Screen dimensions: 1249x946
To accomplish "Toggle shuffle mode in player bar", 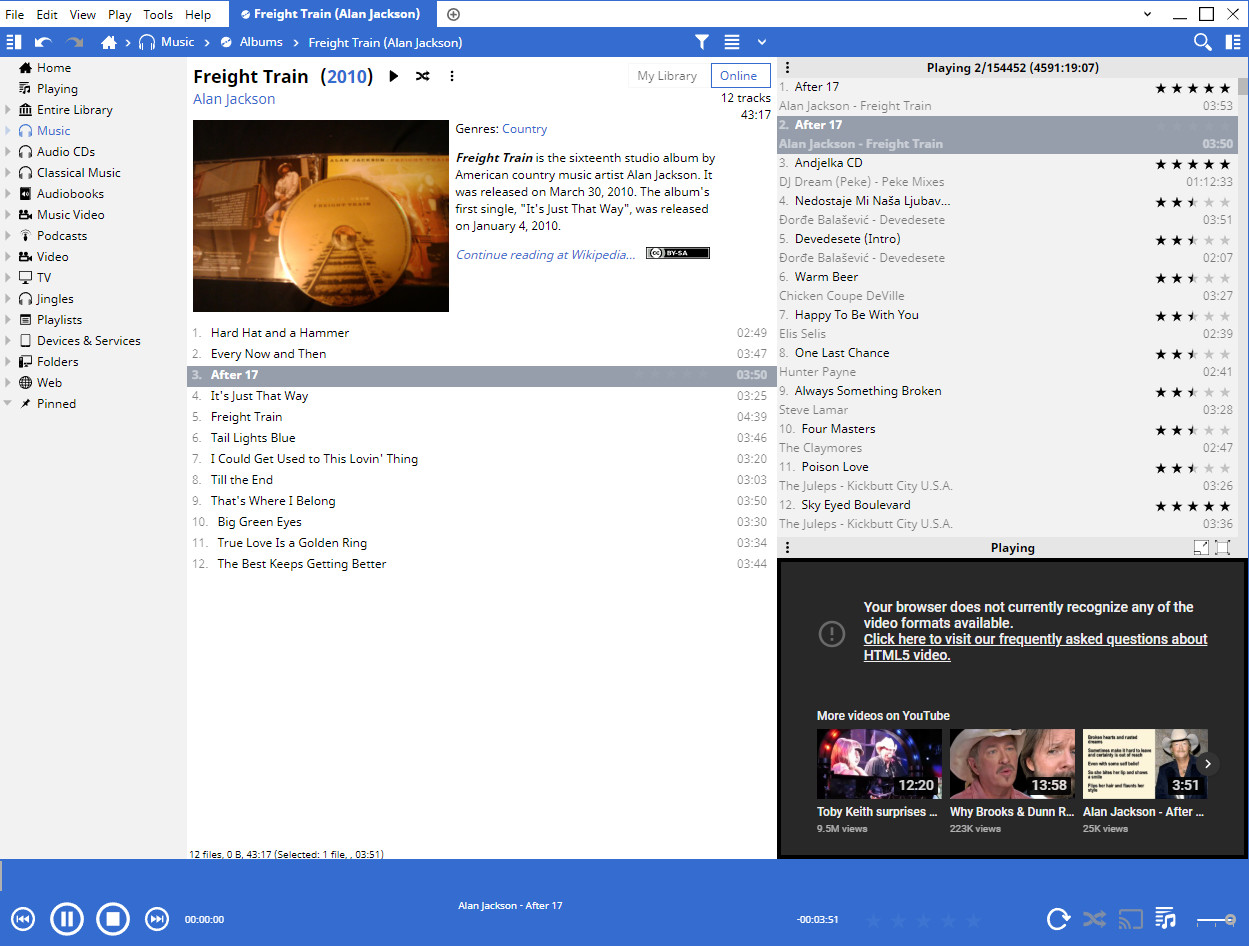I will (x=1094, y=918).
